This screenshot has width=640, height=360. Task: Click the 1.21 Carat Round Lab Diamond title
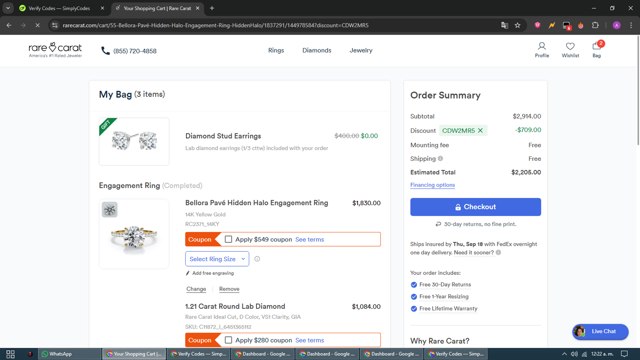235,306
